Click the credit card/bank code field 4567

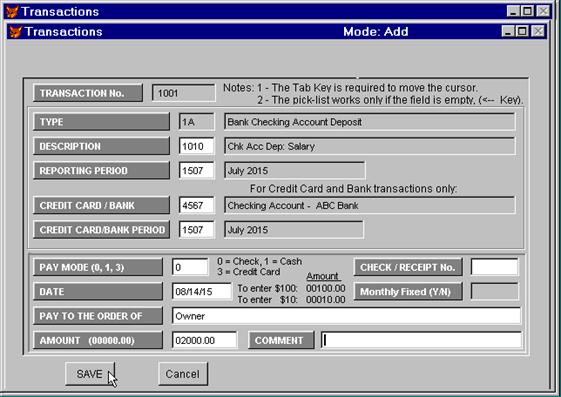(x=196, y=206)
